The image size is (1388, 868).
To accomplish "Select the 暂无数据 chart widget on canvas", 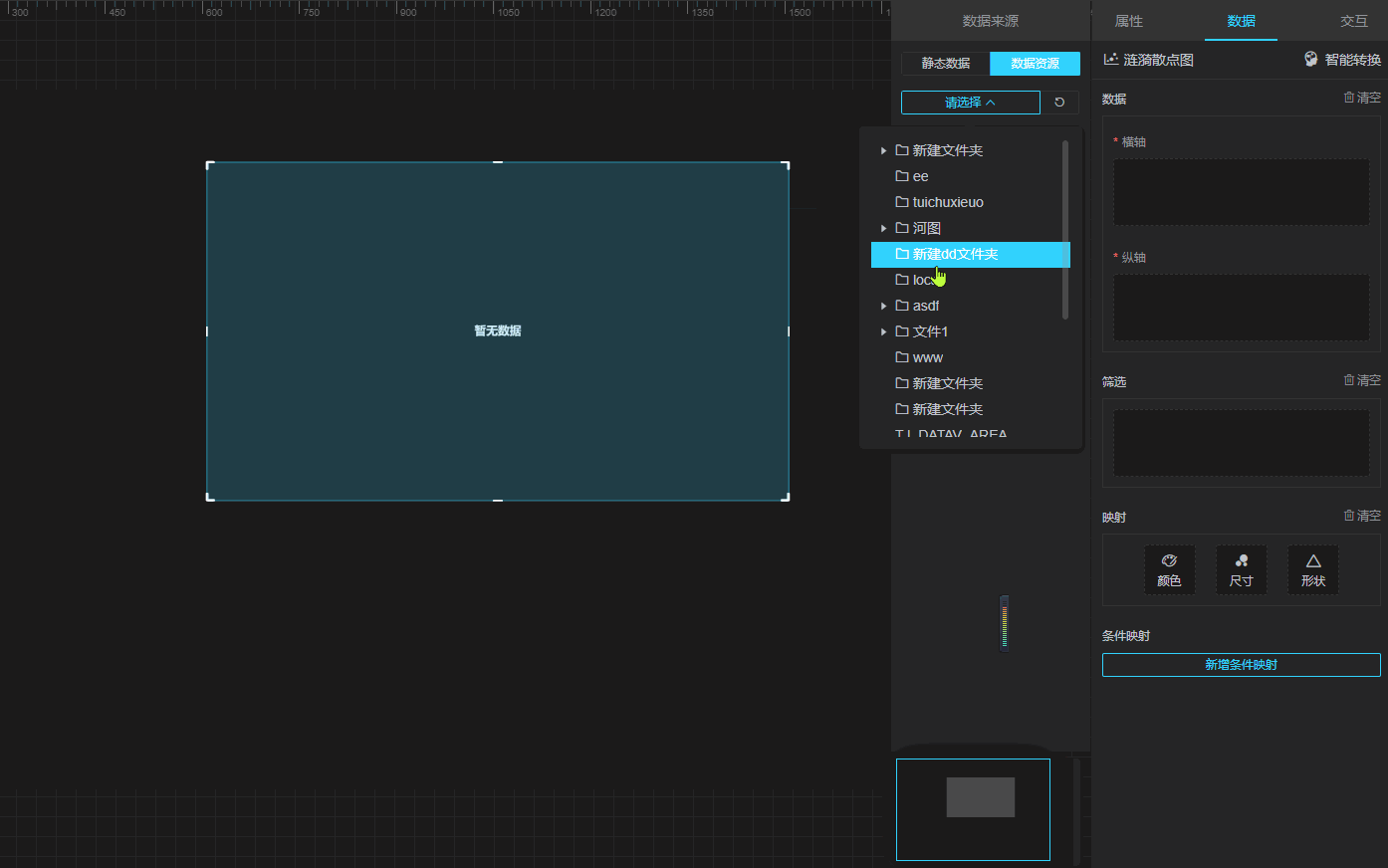I will 498,330.
